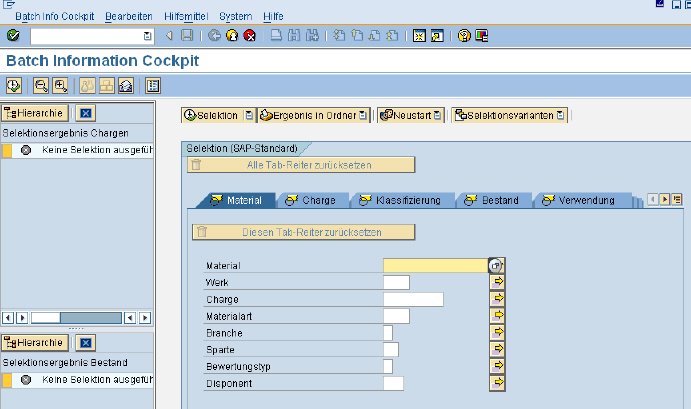This screenshot has width=691, height=409.
Task: Open the tab list overview icon
Action: 677,199
